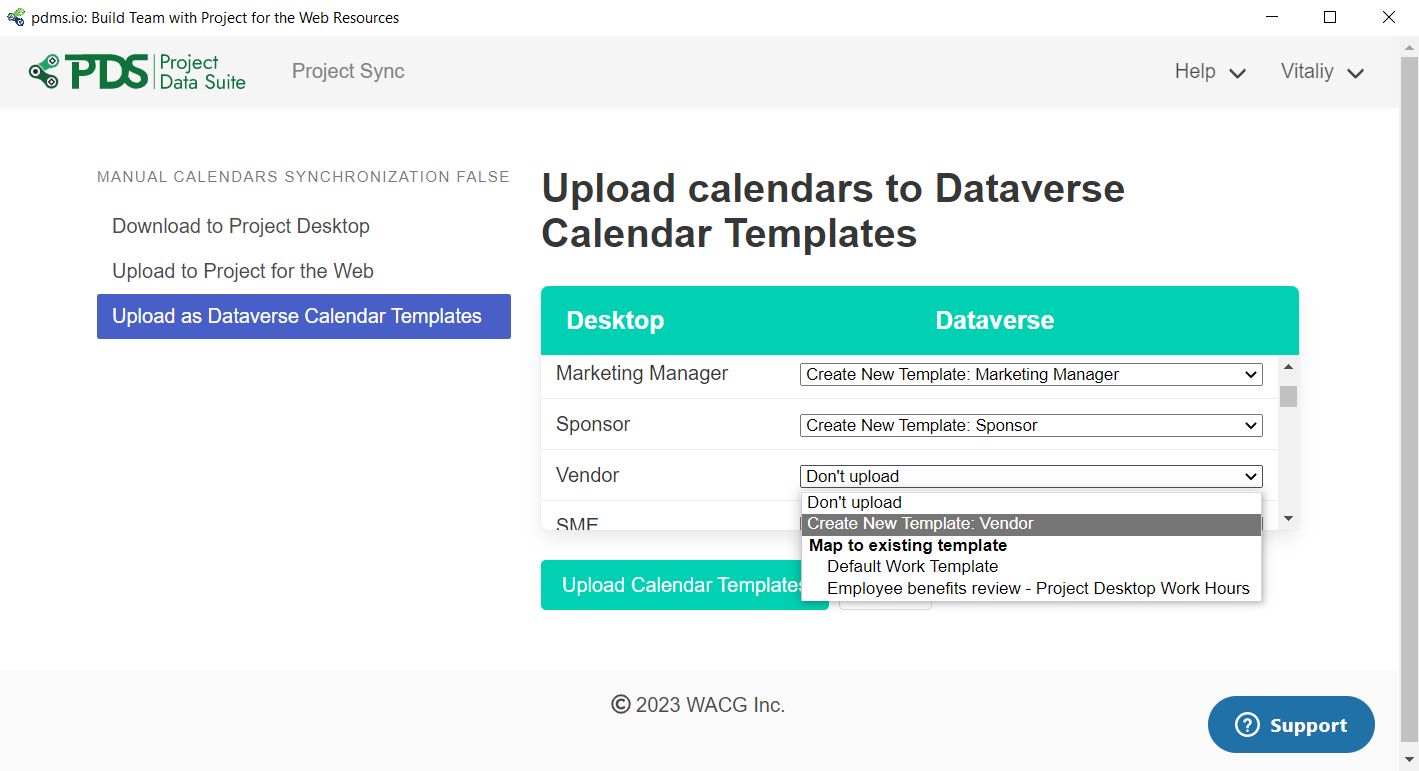Click the down arrow on the Vendor dropdown
Image resolution: width=1419 pixels, height=771 pixels.
(1251, 476)
